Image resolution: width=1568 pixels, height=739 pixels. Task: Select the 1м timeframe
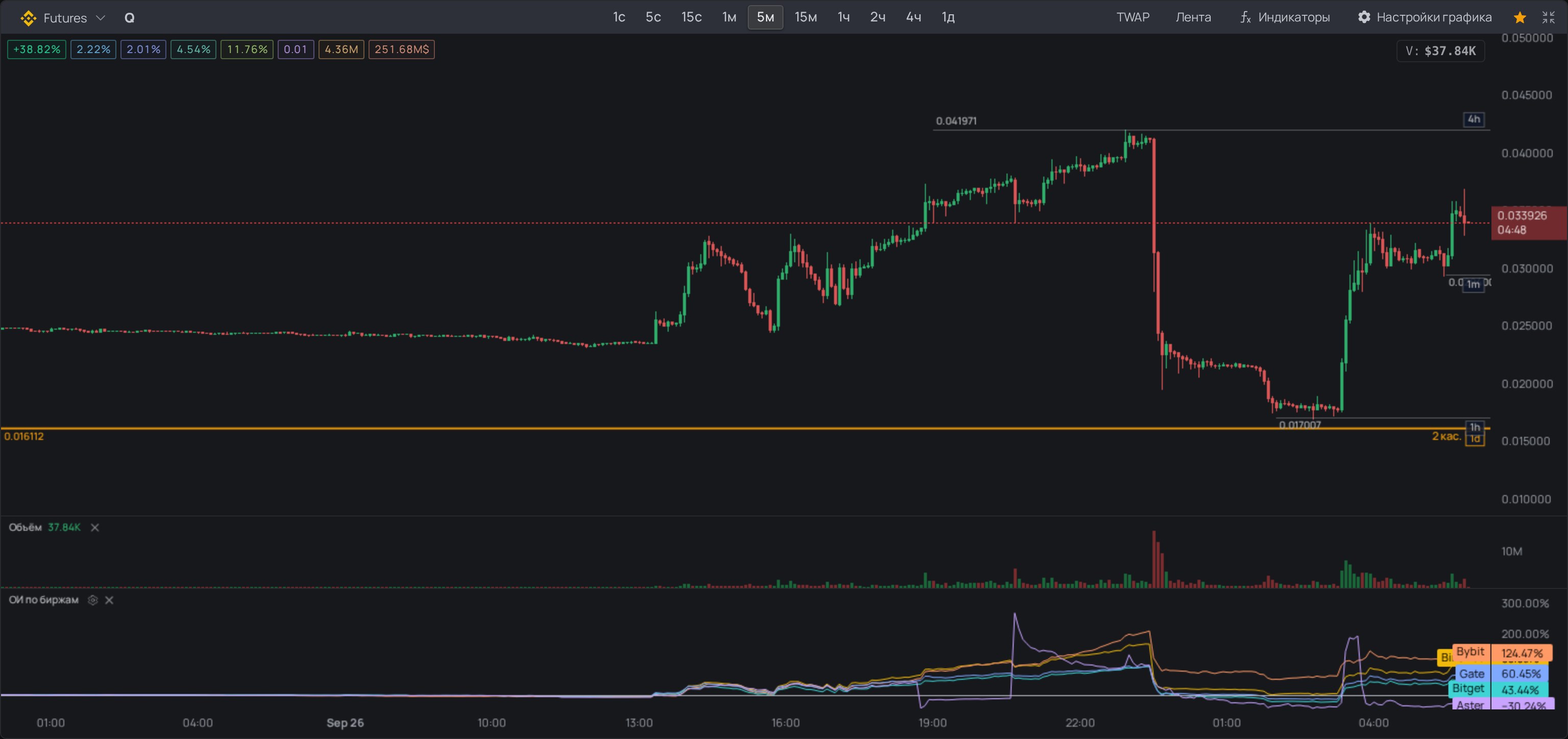[729, 17]
